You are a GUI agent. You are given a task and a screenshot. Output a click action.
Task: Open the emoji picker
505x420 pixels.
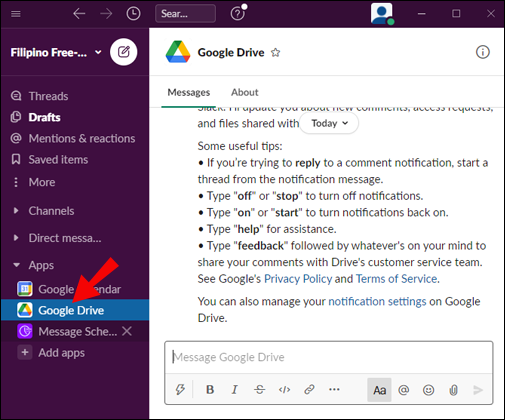(x=428, y=390)
